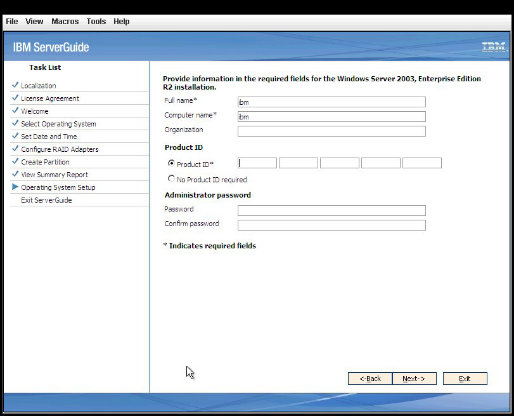Click the fifth Product ID segment box

(422, 163)
